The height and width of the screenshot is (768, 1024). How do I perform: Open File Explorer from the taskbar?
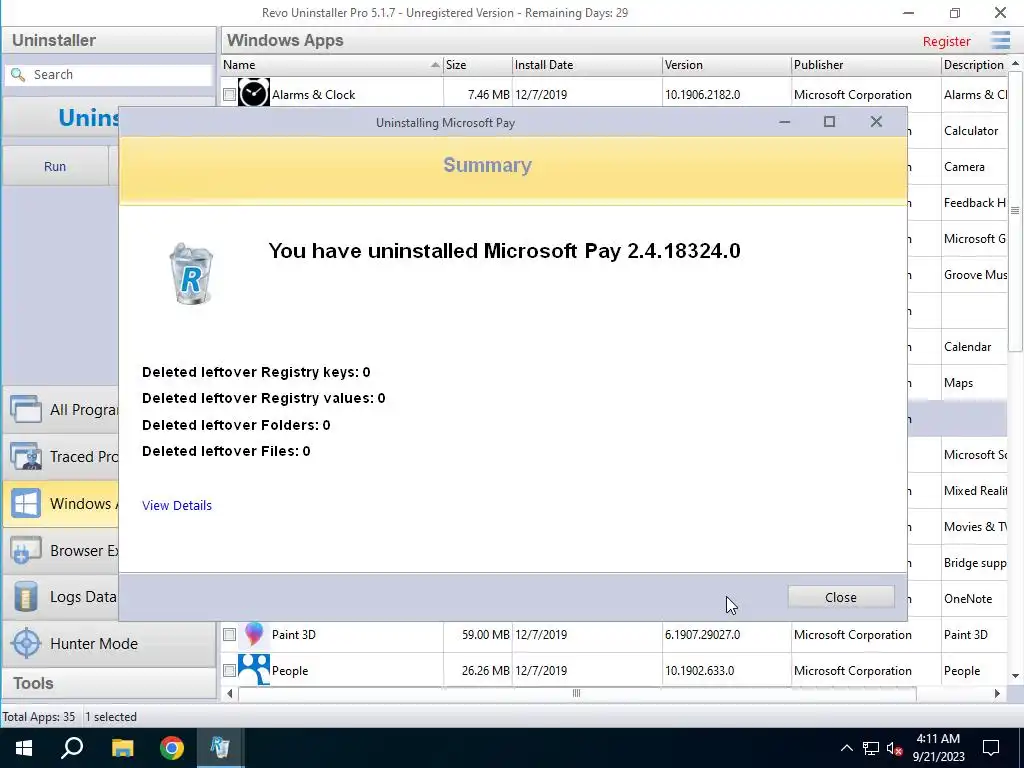click(x=122, y=748)
